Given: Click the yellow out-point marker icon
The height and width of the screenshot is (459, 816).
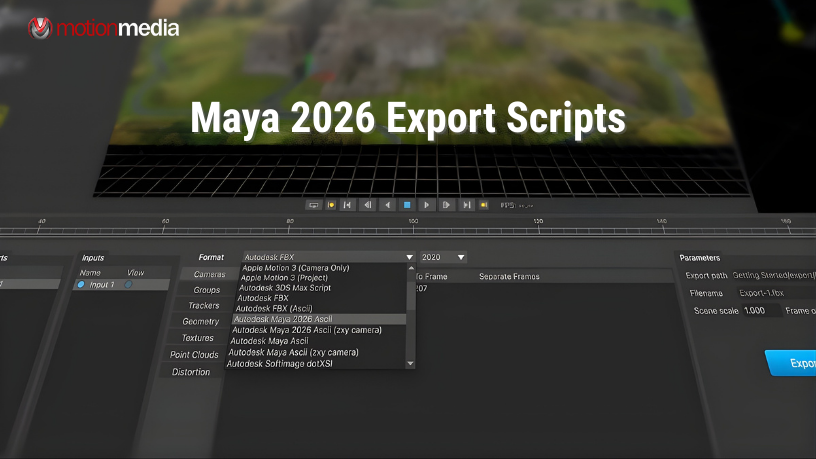Looking at the screenshot, I should [x=483, y=205].
